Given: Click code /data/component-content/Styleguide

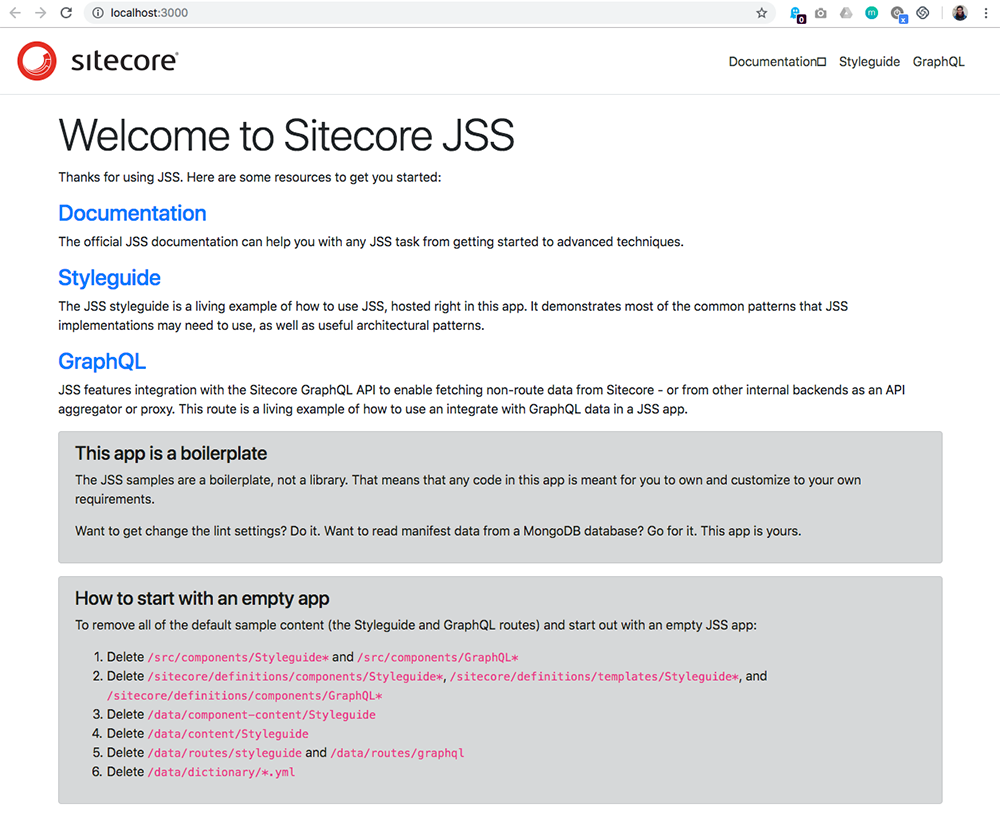Looking at the screenshot, I should tap(261, 715).
